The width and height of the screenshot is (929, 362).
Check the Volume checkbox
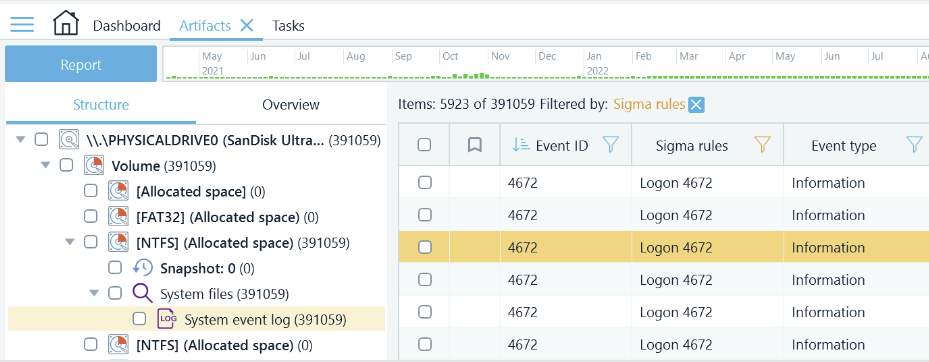[x=66, y=165]
